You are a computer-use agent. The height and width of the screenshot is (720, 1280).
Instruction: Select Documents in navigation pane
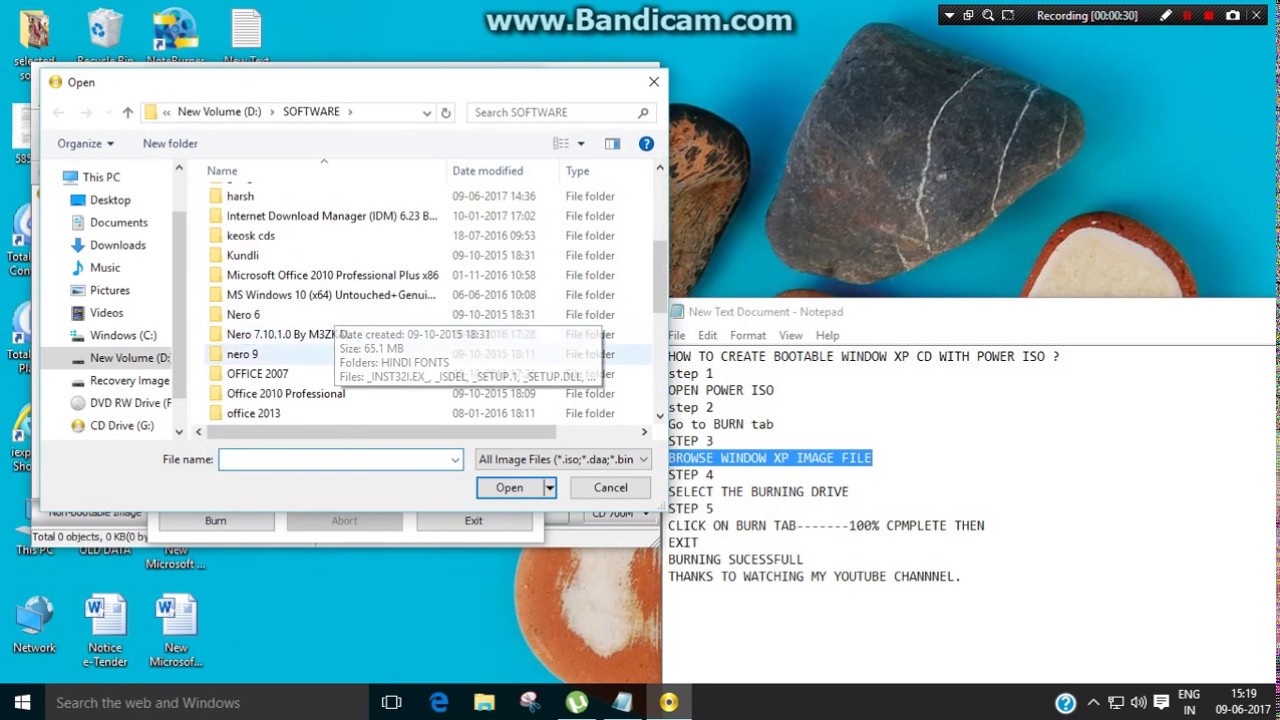pos(118,222)
